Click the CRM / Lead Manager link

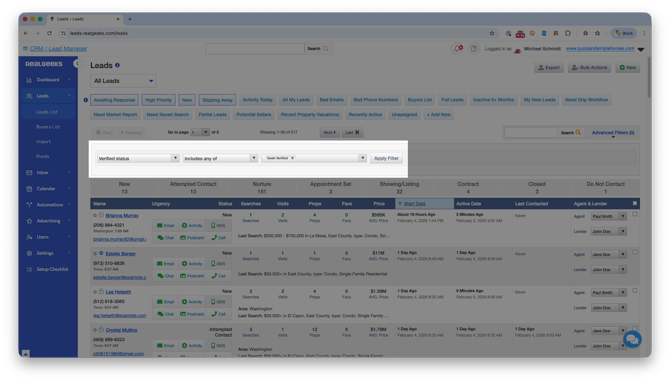(58, 49)
